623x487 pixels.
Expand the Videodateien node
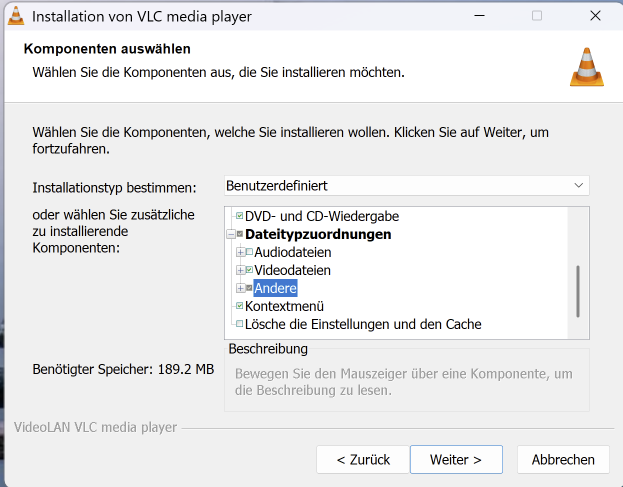coord(240,271)
